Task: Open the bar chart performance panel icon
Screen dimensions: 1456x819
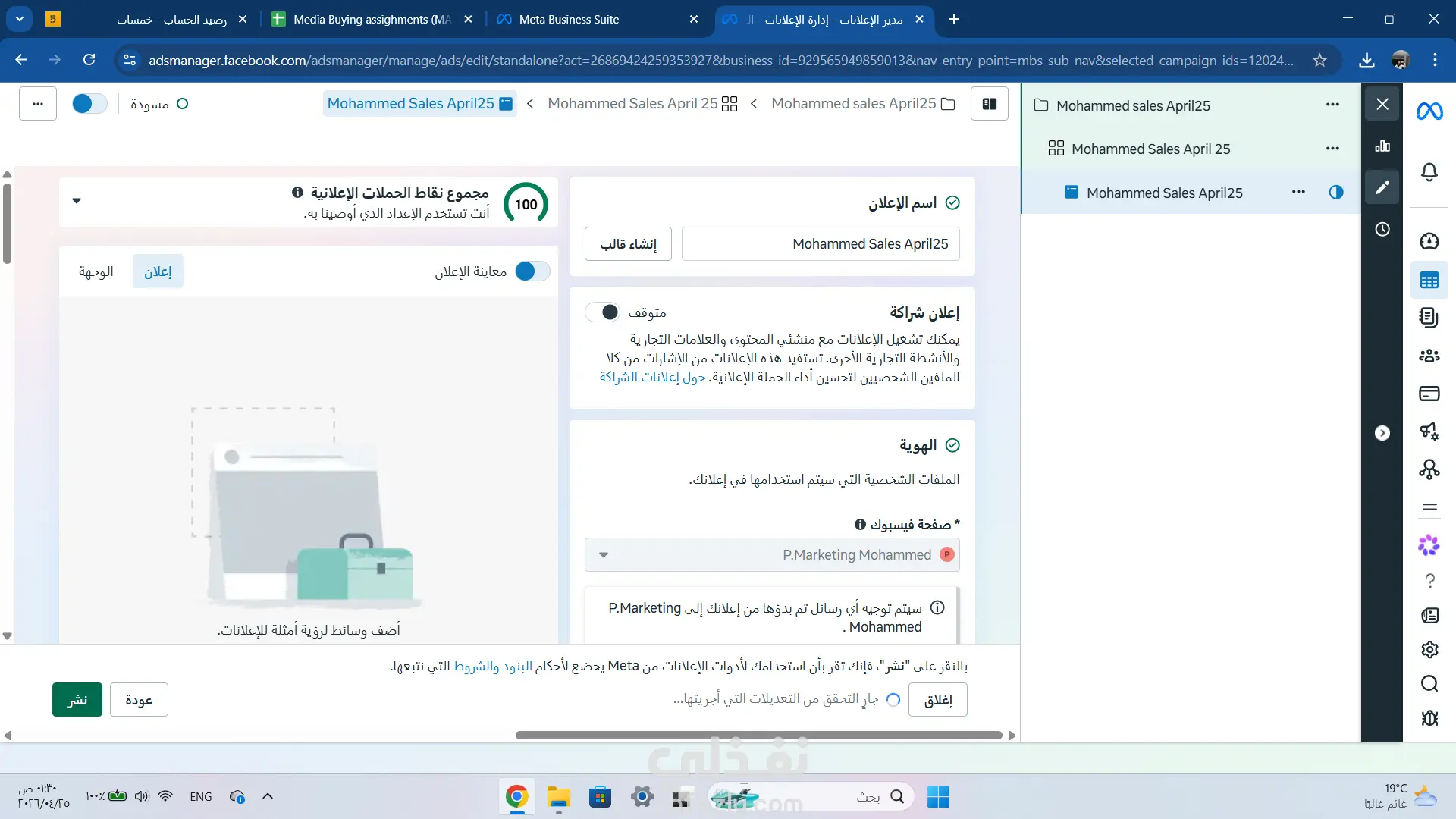Action: pyautogui.click(x=1382, y=146)
